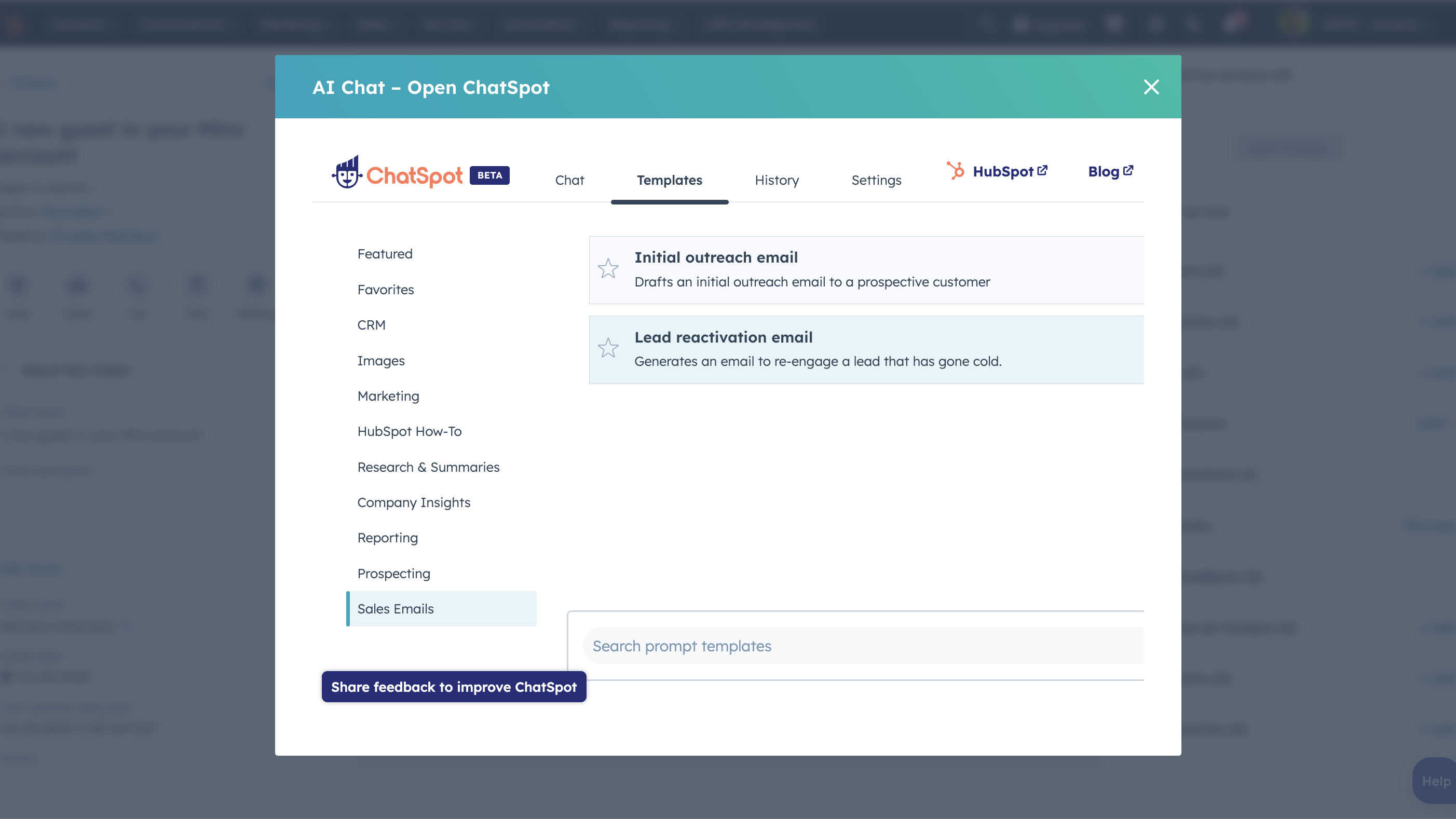Close the AI Chat dialog
Screen dimensions: 1456x819
click(x=1151, y=87)
